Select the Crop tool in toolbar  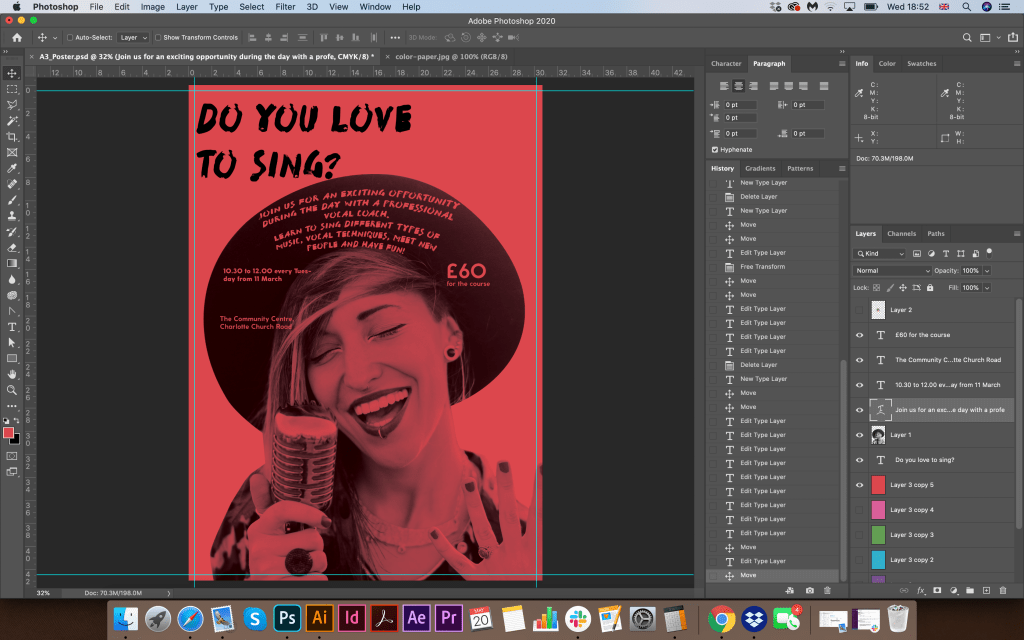(12, 136)
